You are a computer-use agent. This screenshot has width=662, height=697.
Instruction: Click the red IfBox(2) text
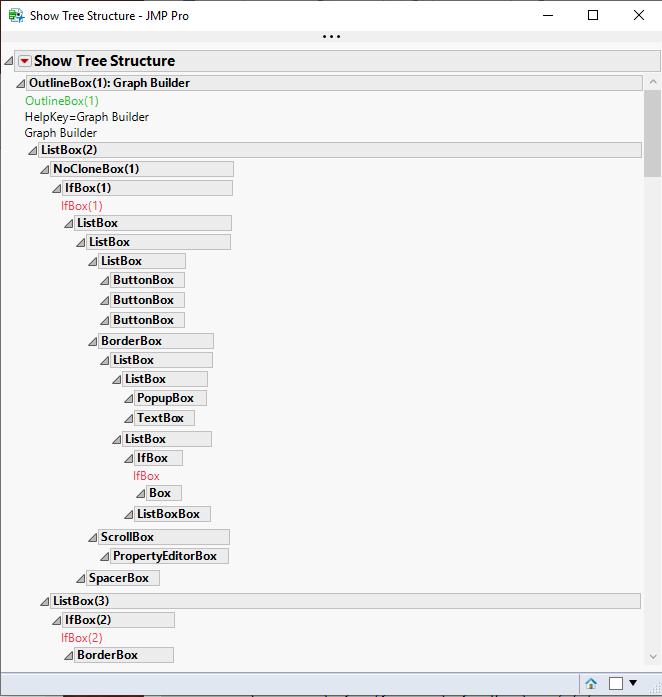[x=82, y=638]
